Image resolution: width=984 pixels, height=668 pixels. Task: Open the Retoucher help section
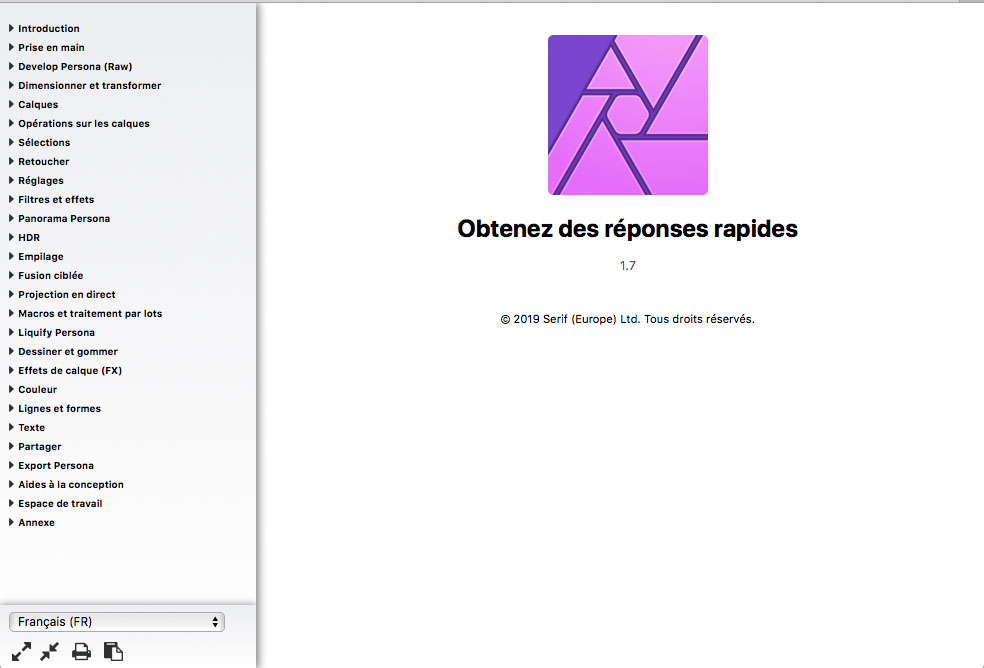point(44,161)
